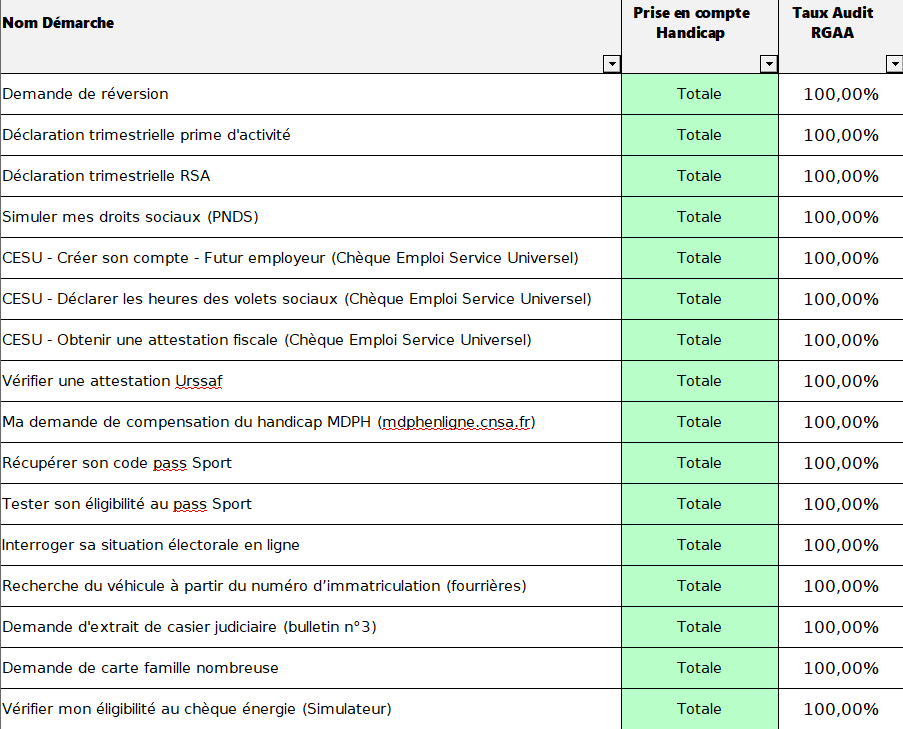The height and width of the screenshot is (729, 903).
Task: Click Demande d'extrait de casier judiciaire cell
Action: tap(189, 627)
